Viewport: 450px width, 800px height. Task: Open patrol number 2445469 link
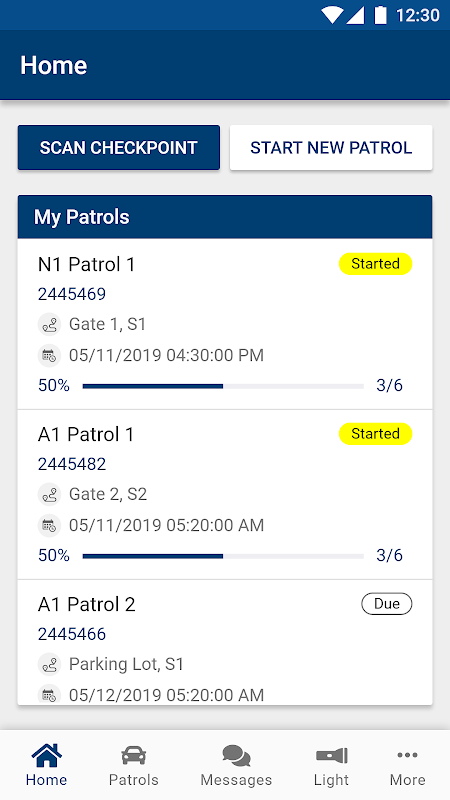tap(72, 294)
